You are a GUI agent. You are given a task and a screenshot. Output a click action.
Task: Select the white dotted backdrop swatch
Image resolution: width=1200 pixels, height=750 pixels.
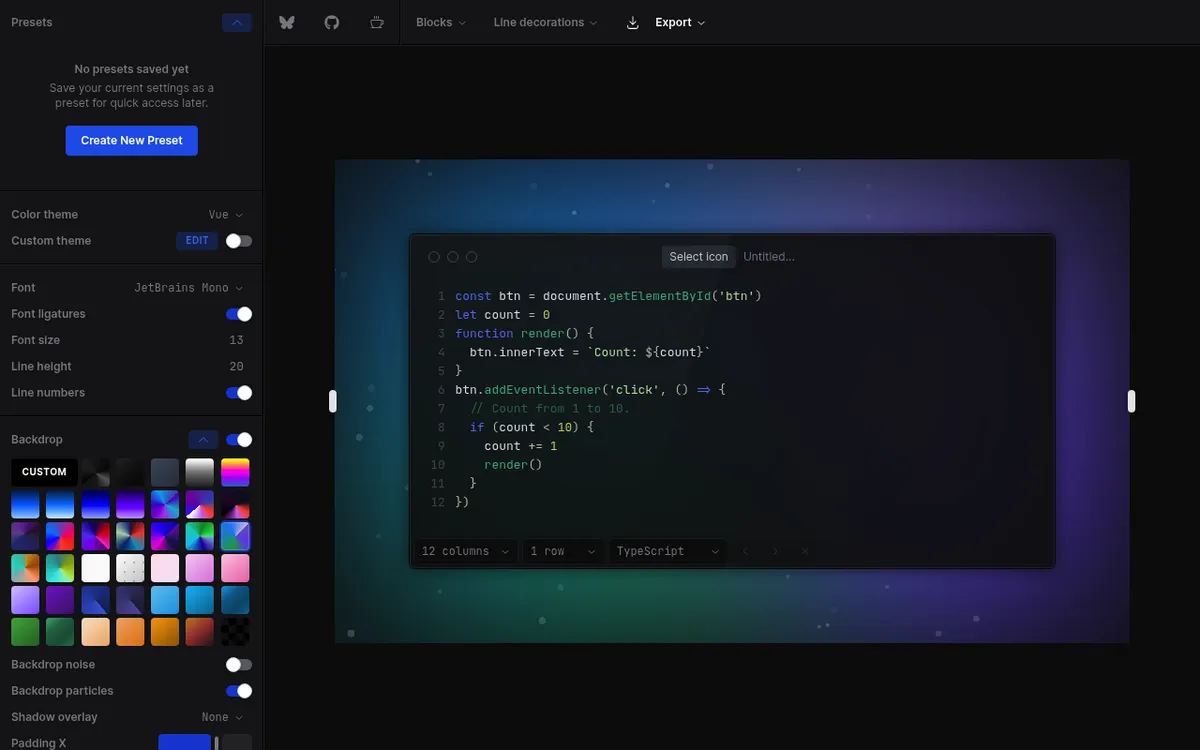pos(130,568)
